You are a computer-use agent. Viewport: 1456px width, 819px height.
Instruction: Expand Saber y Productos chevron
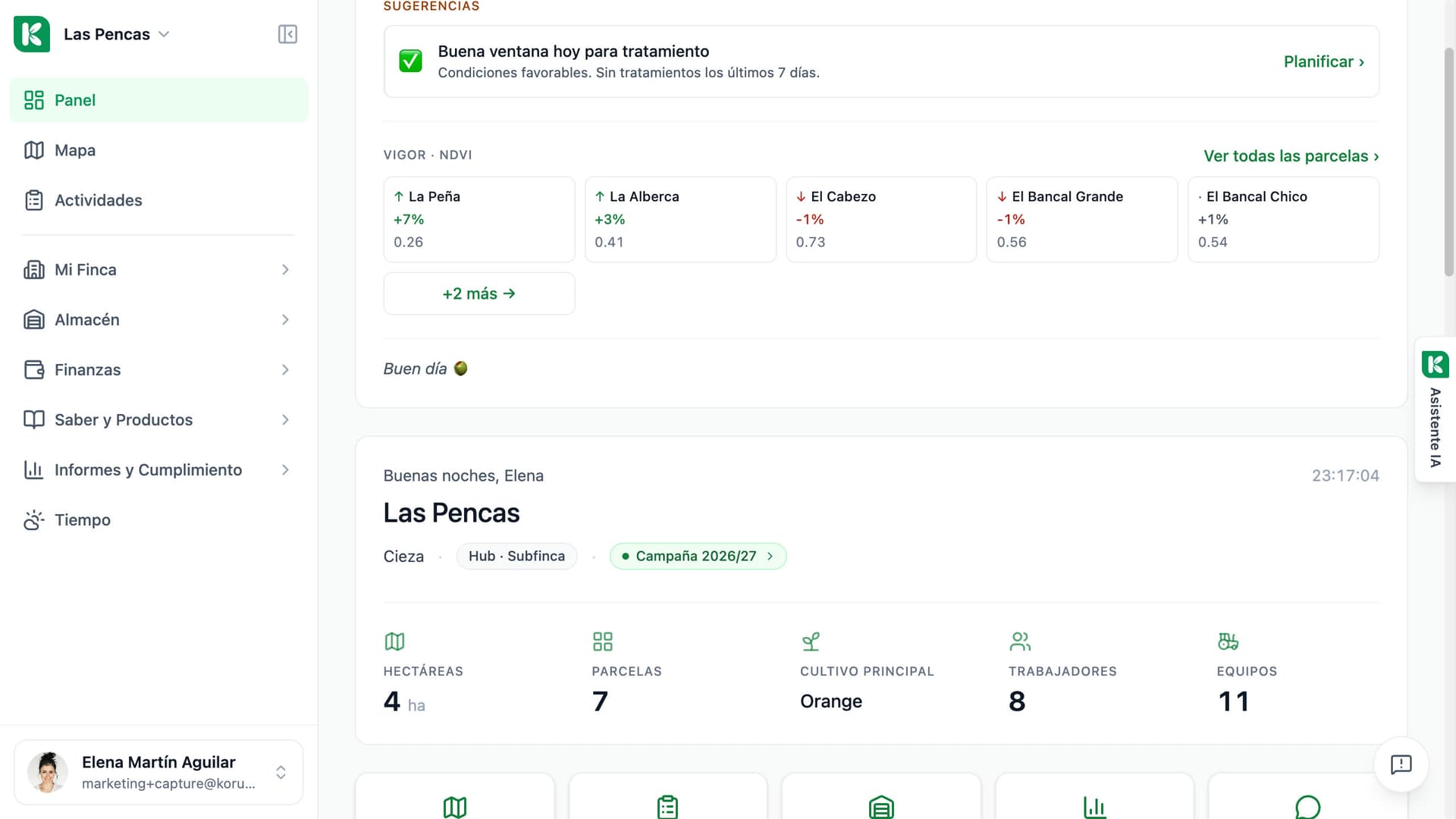coord(285,420)
